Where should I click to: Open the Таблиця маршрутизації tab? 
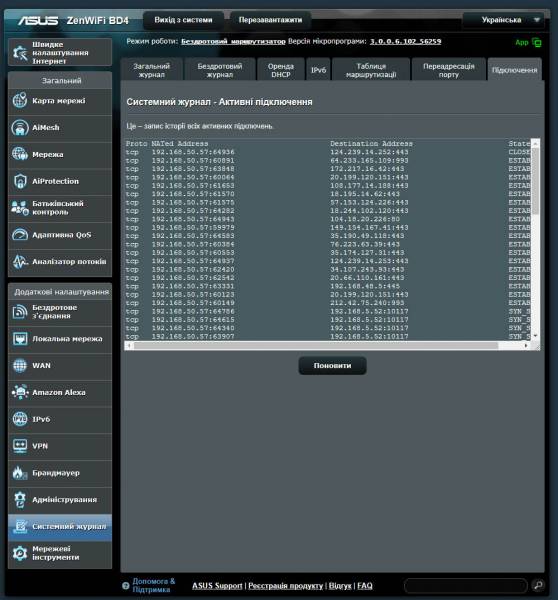[x=371, y=70]
